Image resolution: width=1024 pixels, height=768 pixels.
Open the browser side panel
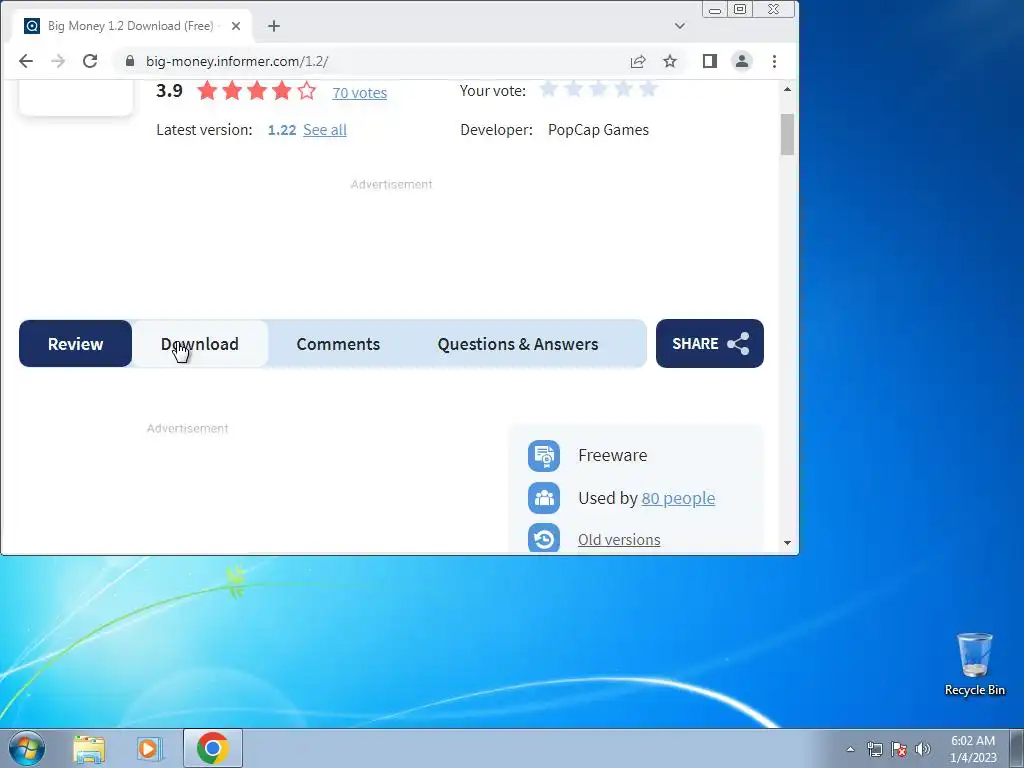coord(710,61)
